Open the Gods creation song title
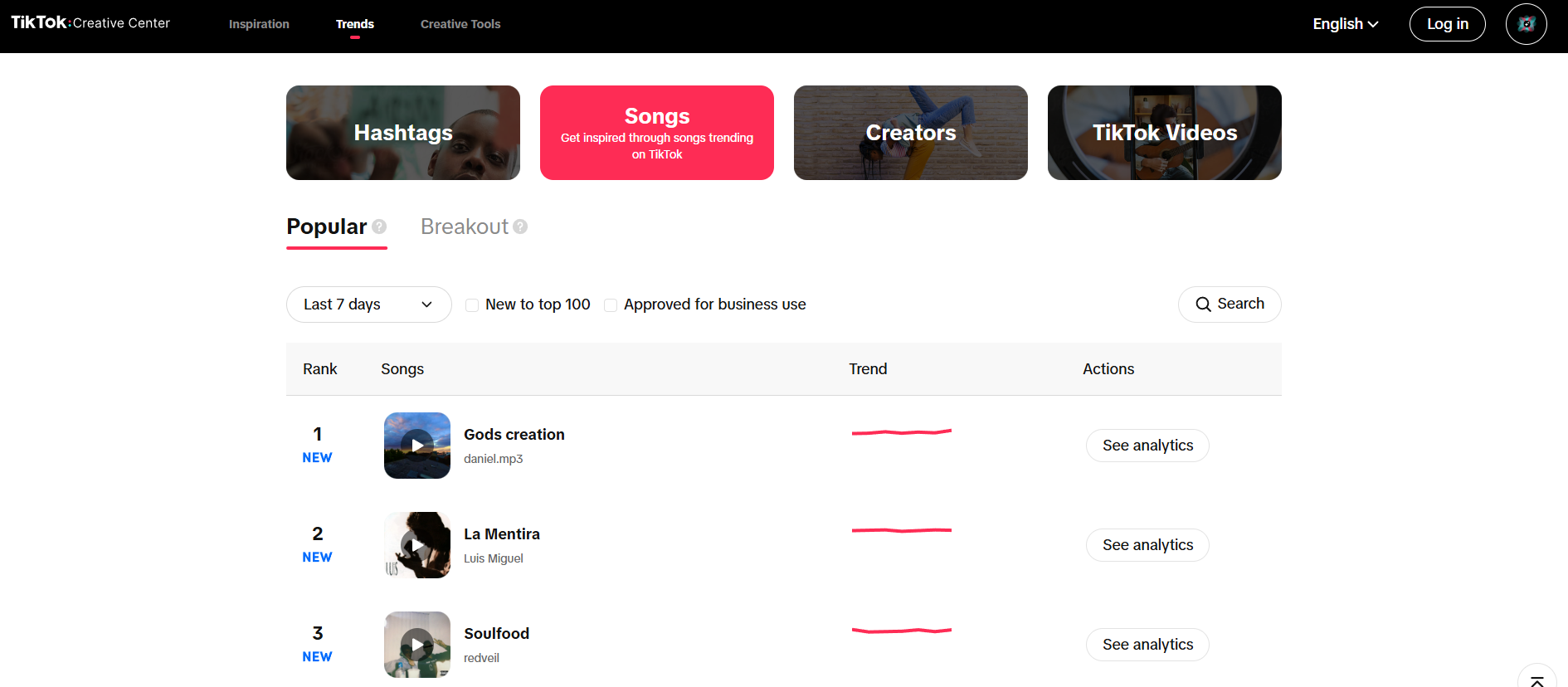This screenshot has height=687, width=1568. point(514,435)
